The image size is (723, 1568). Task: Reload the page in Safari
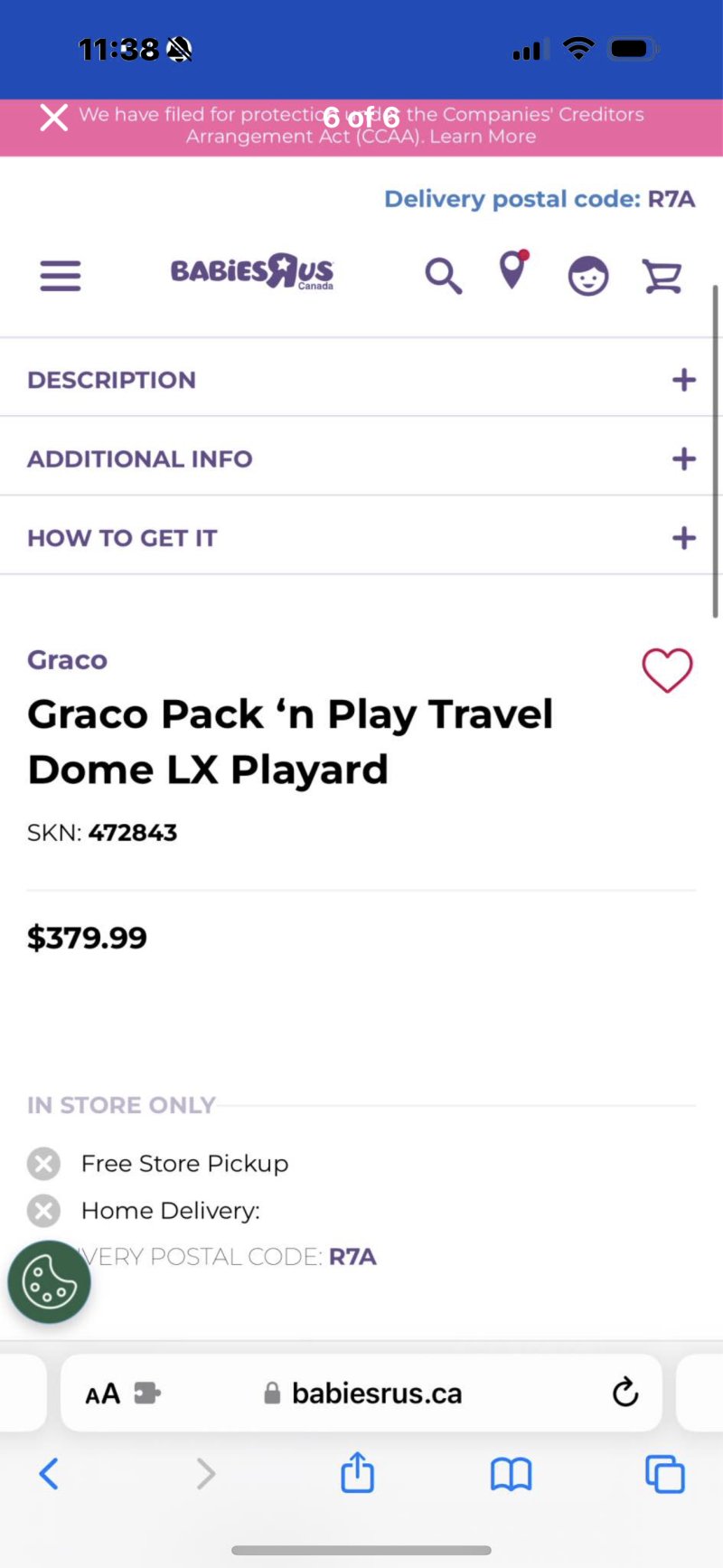624,1393
